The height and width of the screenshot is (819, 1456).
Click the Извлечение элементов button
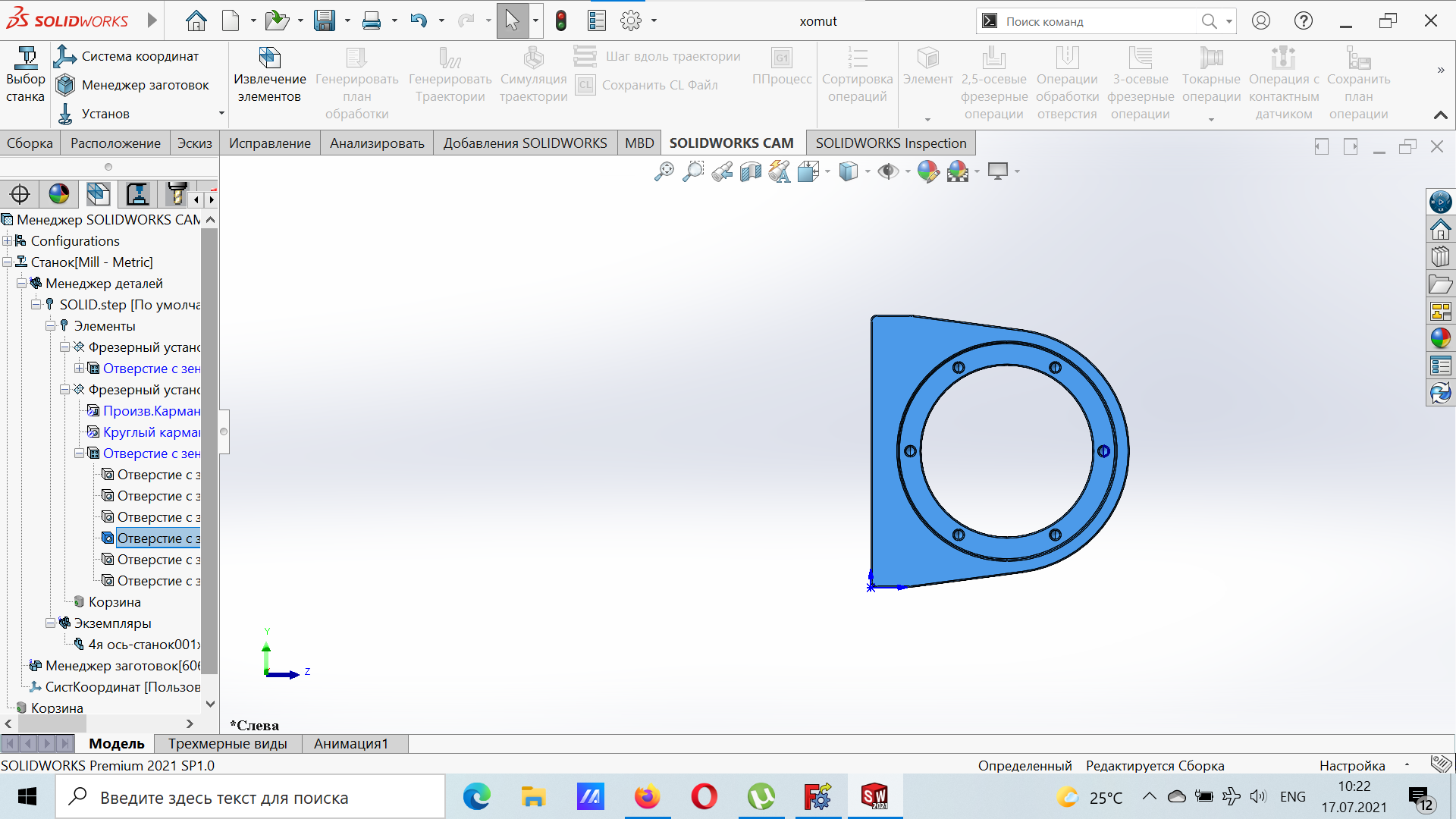pos(269,76)
